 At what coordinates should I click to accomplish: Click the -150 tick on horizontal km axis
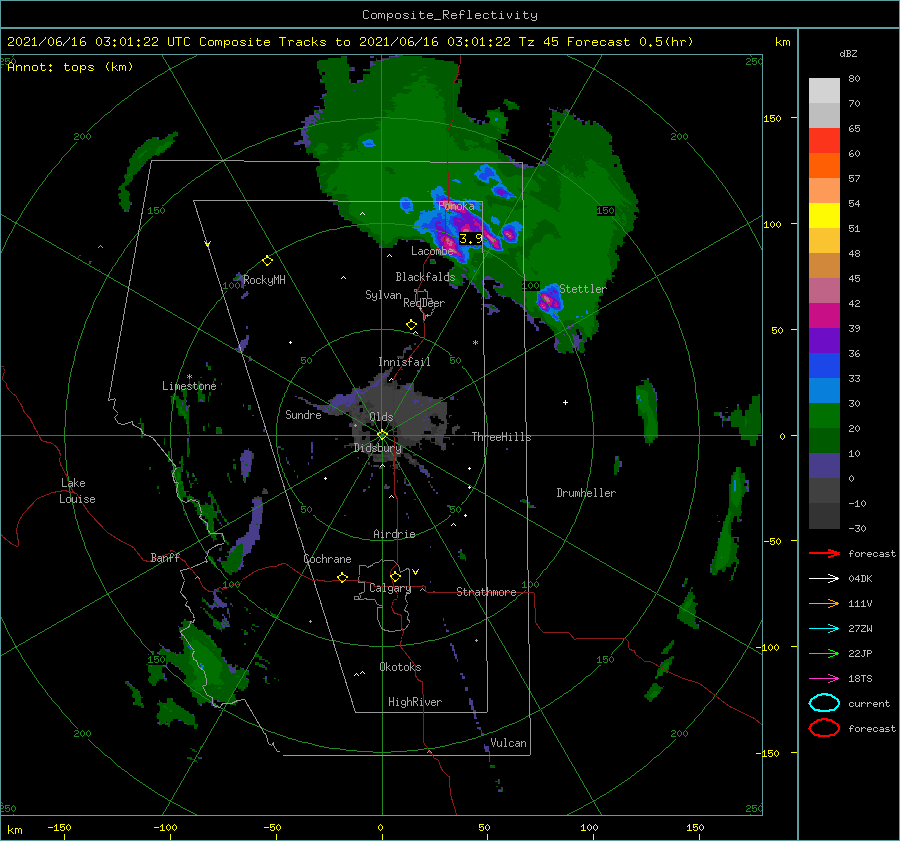[59, 827]
